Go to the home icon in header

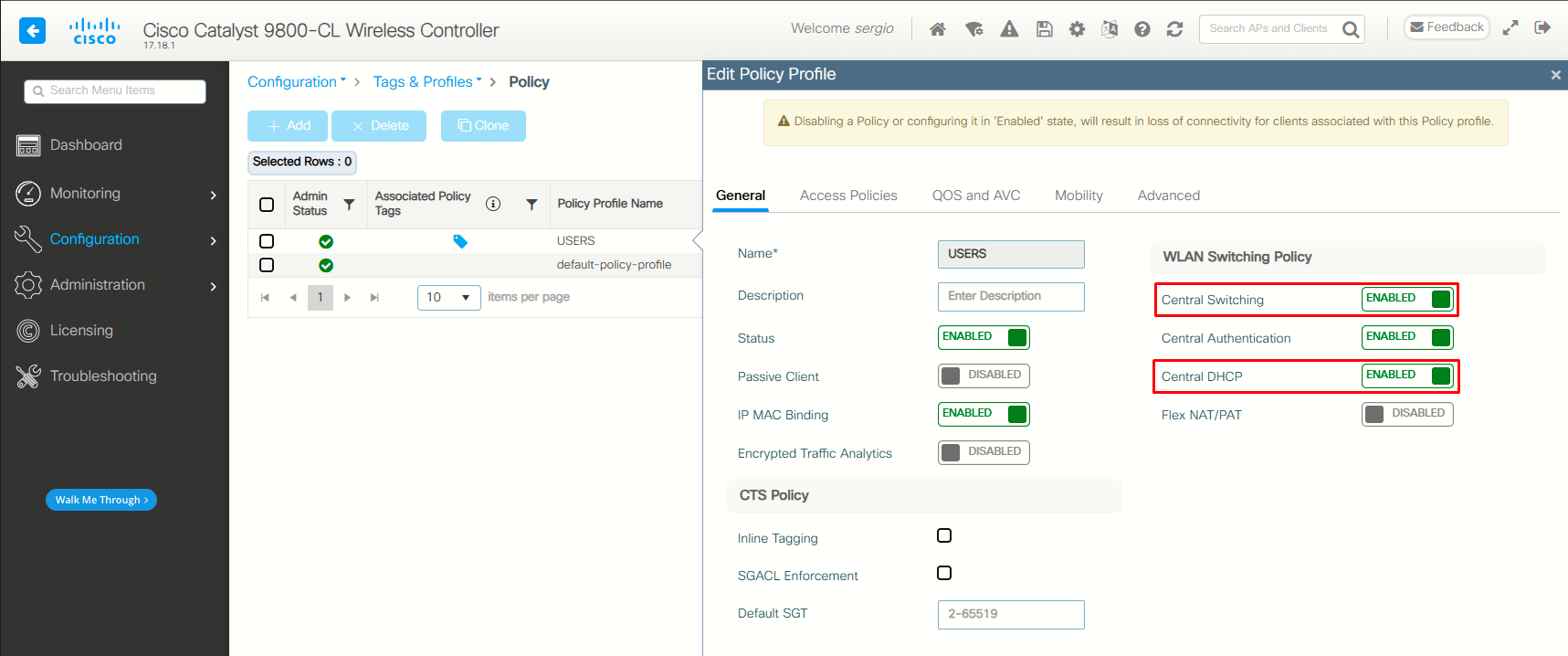pyautogui.click(x=937, y=29)
